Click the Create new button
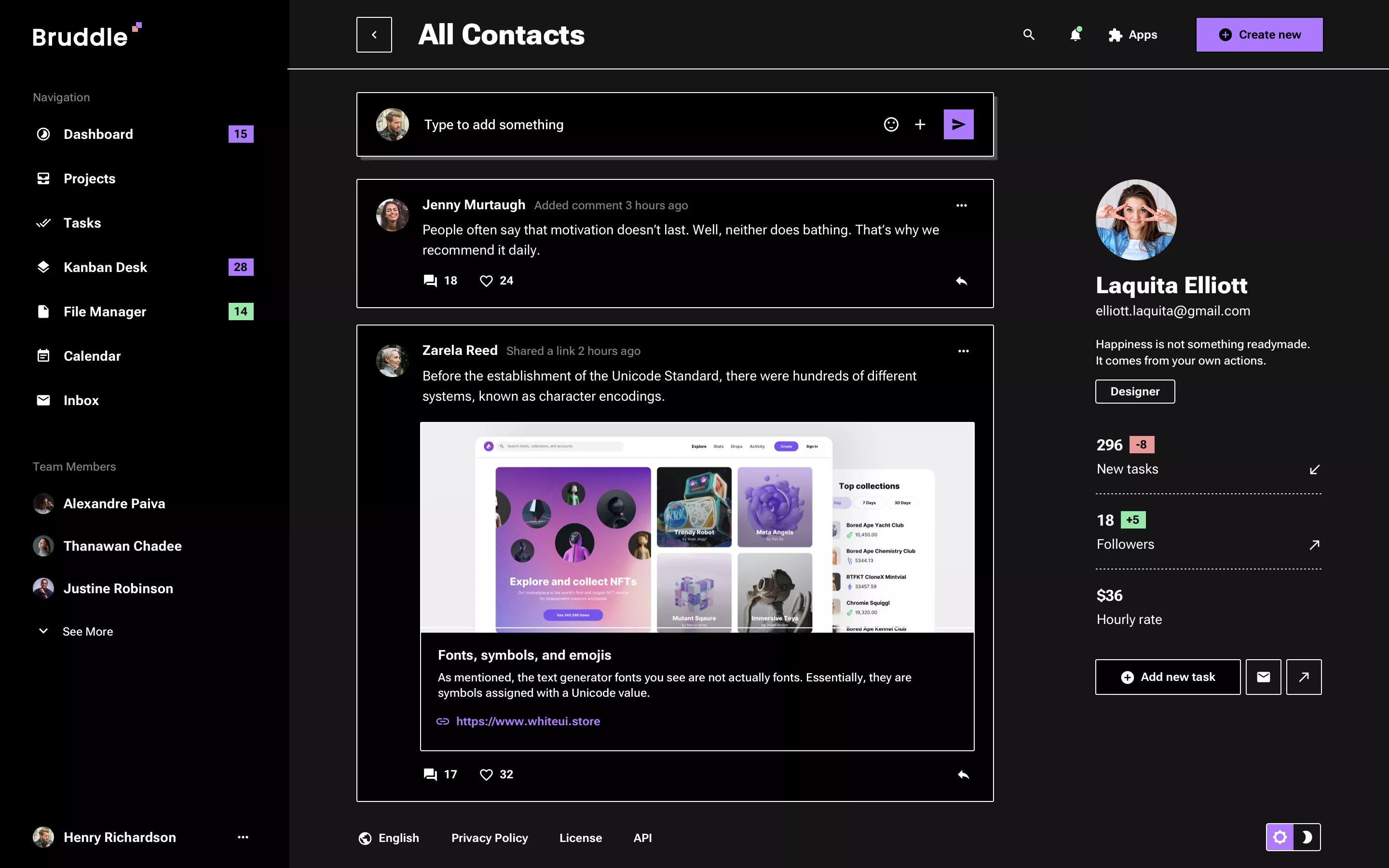The image size is (1389, 868). [1259, 34]
